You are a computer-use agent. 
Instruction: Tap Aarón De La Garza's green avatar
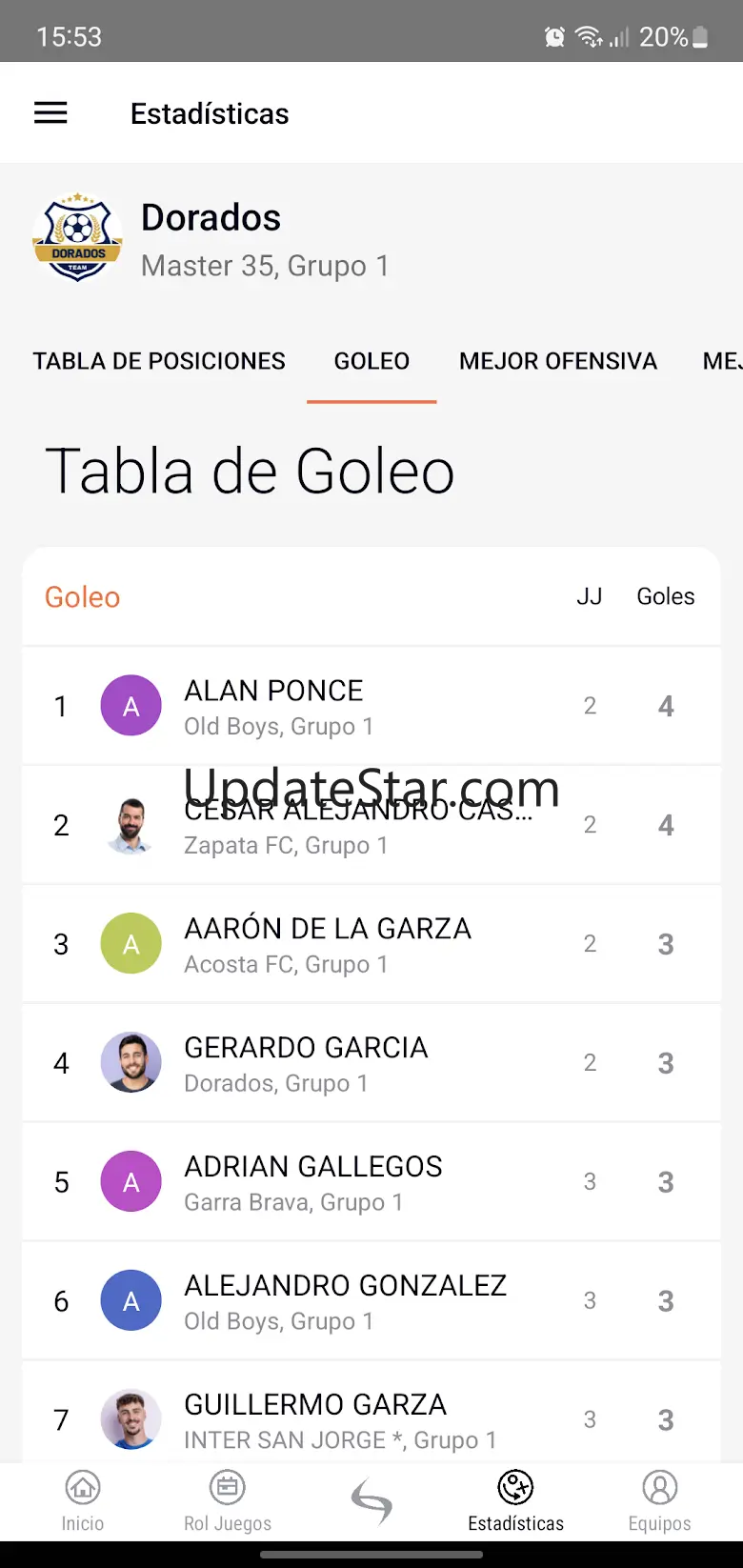[131, 944]
